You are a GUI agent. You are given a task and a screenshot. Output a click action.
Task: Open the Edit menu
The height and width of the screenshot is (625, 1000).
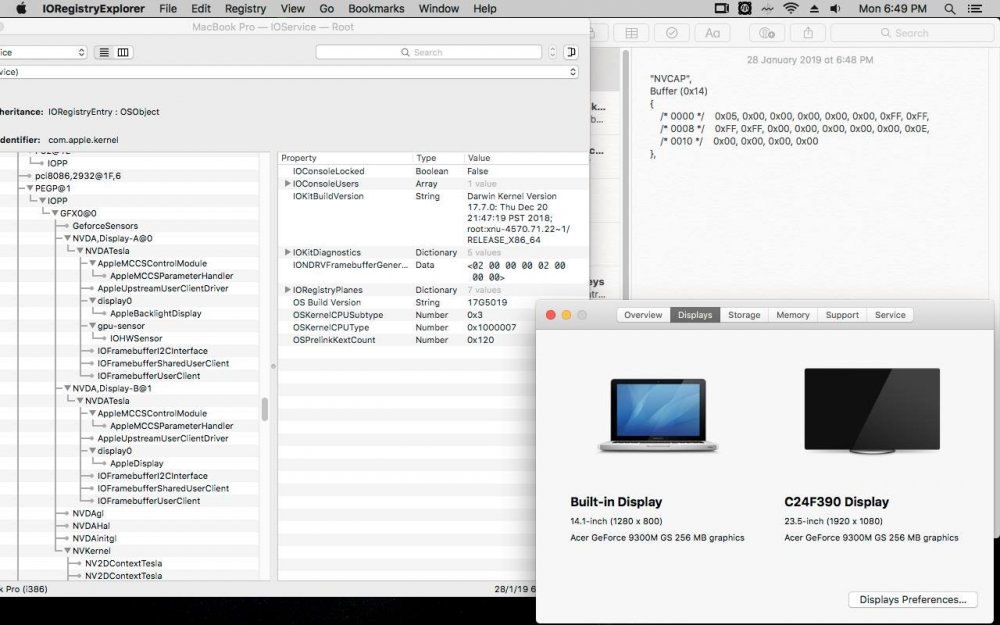tap(201, 9)
